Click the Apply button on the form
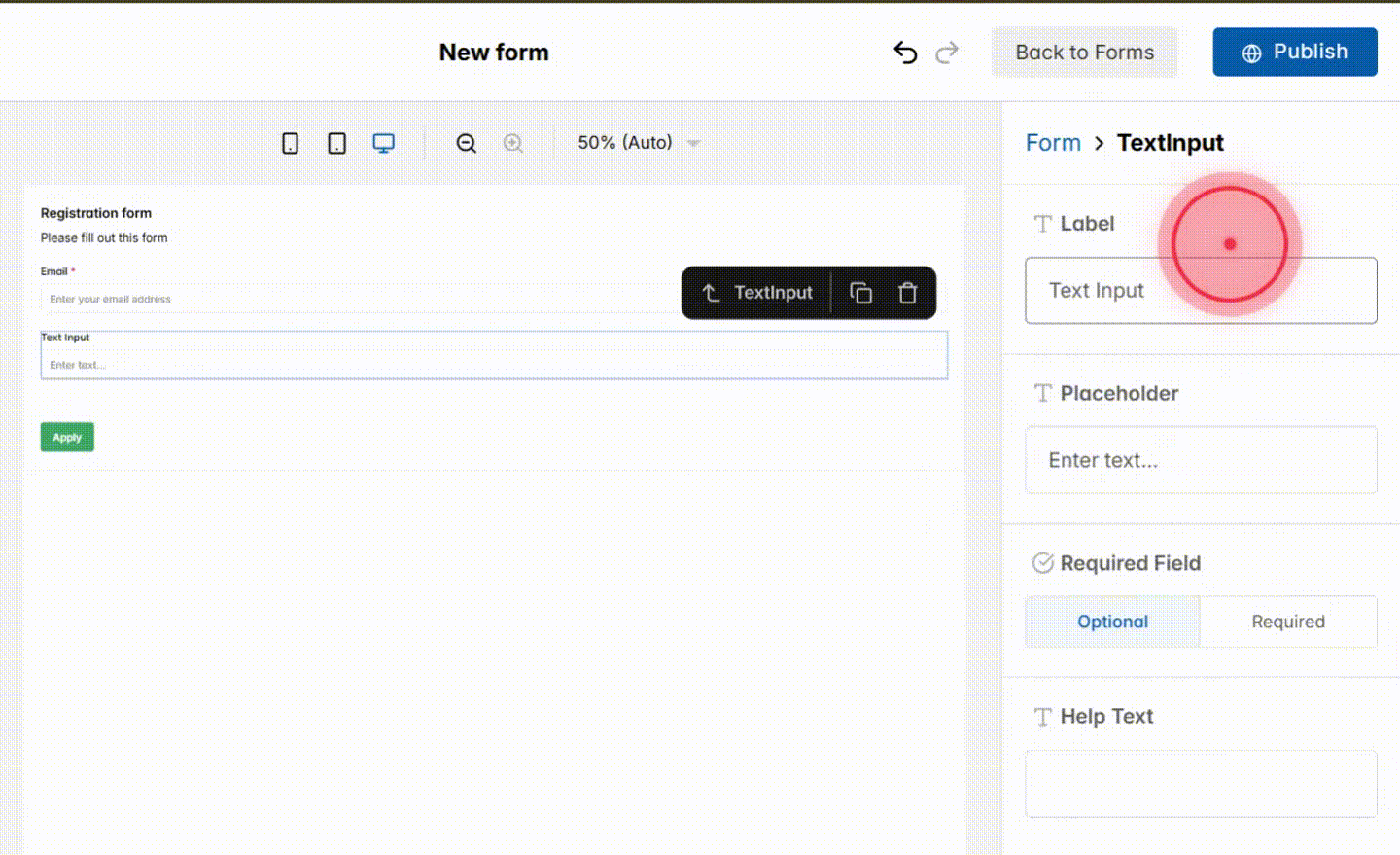The width and height of the screenshot is (1400, 855). click(x=66, y=437)
